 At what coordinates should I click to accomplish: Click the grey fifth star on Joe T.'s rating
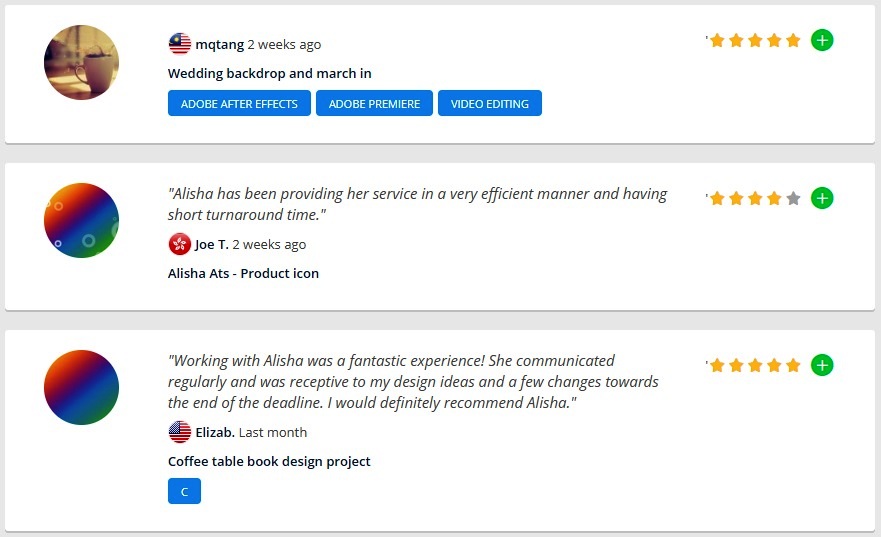pos(794,199)
